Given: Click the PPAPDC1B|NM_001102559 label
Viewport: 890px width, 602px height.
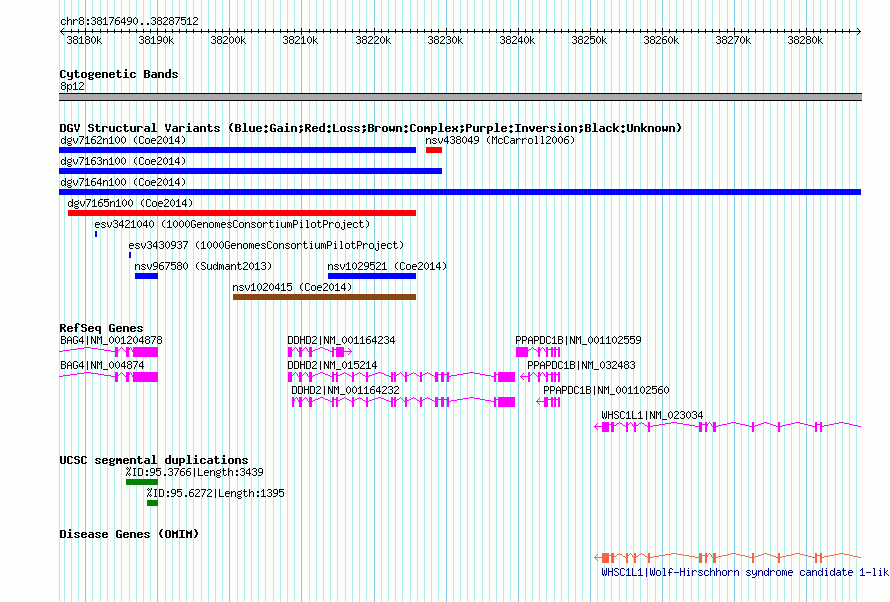Looking at the screenshot, I should [578, 340].
